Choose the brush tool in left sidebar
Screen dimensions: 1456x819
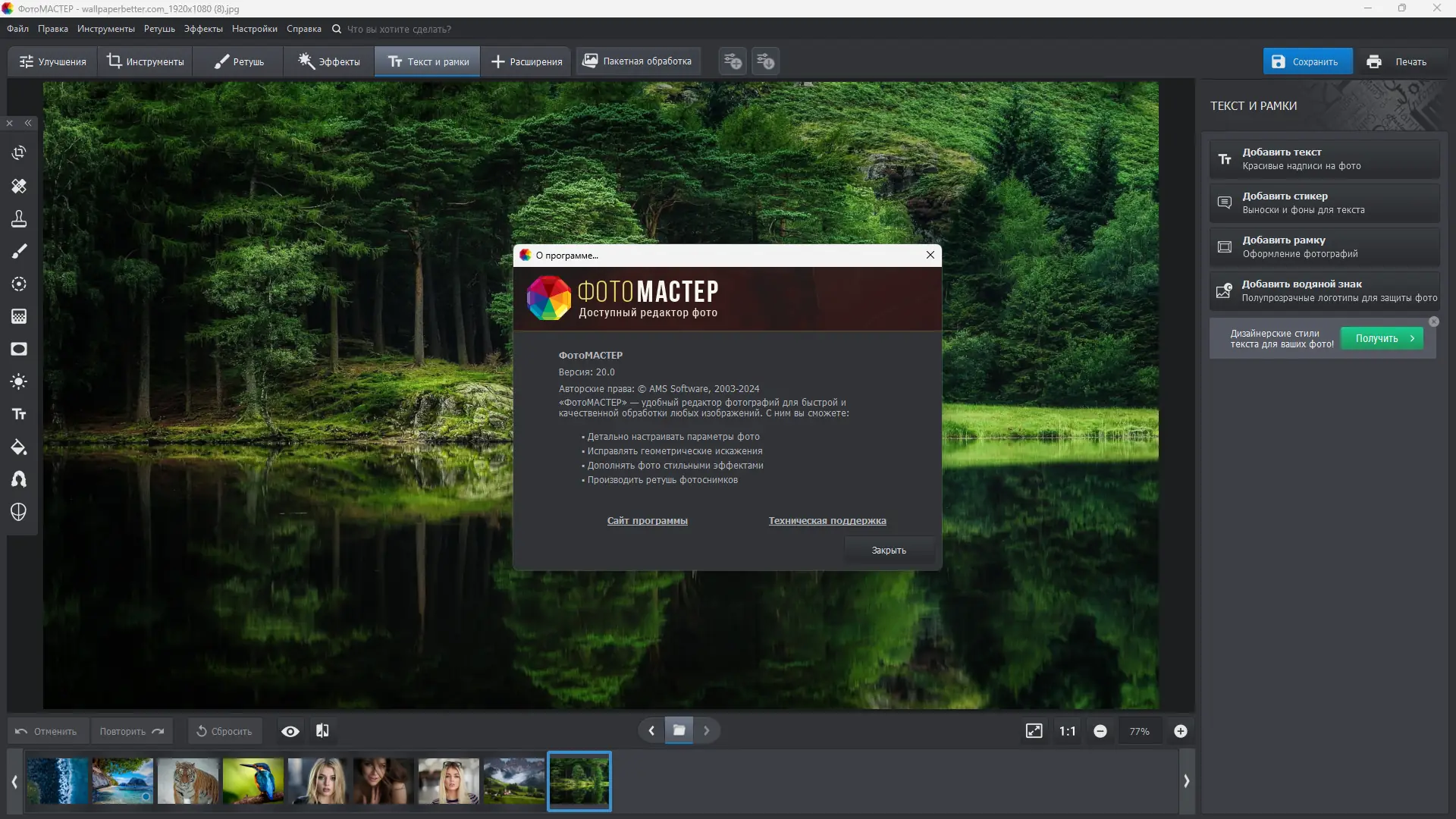tap(19, 251)
